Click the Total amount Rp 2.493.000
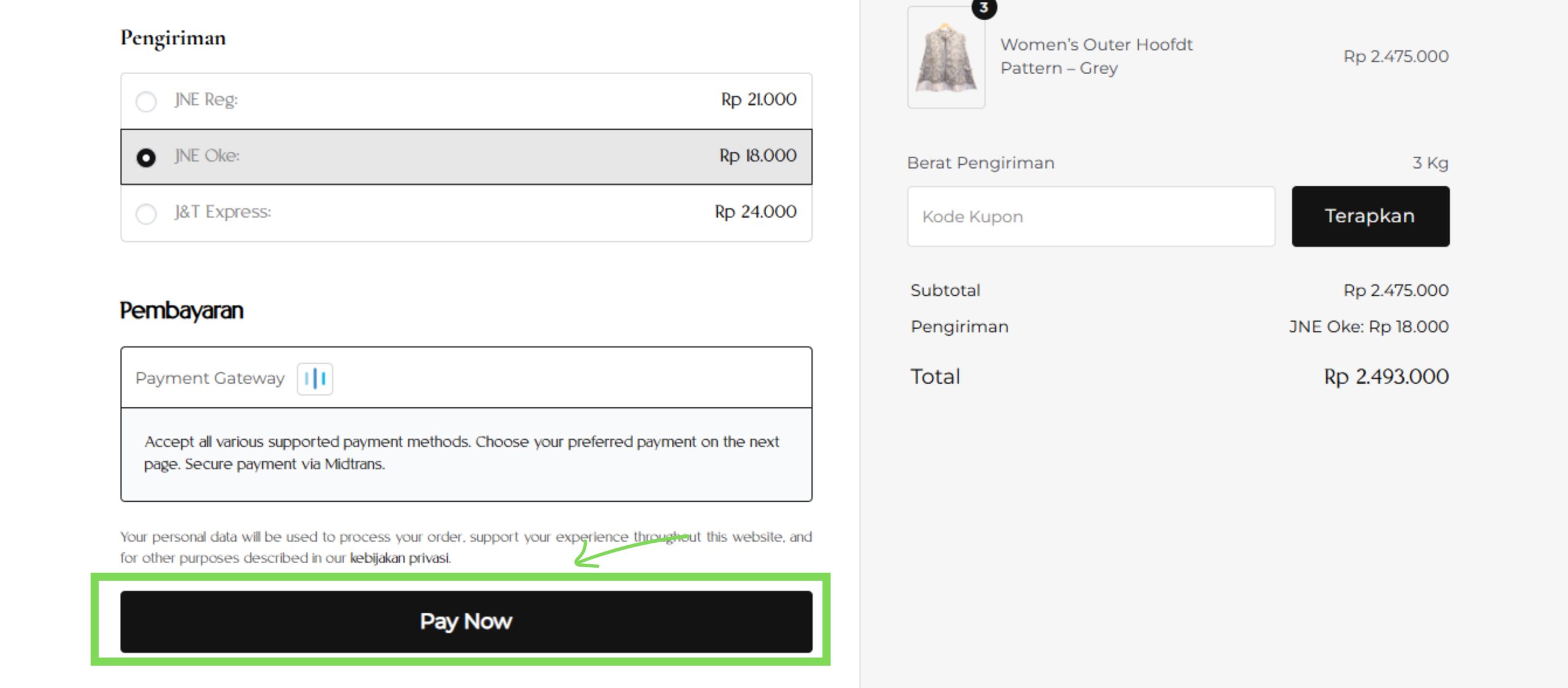 (1386, 377)
